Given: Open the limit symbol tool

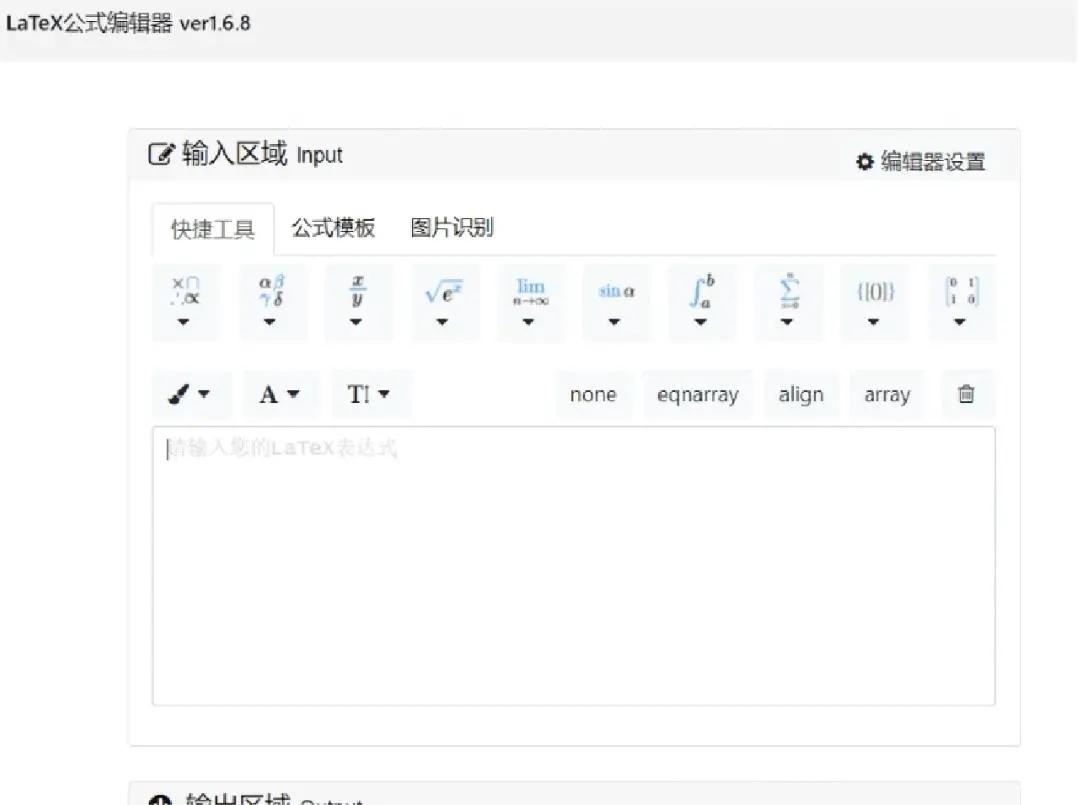Looking at the screenshot, I should (530, 290).
